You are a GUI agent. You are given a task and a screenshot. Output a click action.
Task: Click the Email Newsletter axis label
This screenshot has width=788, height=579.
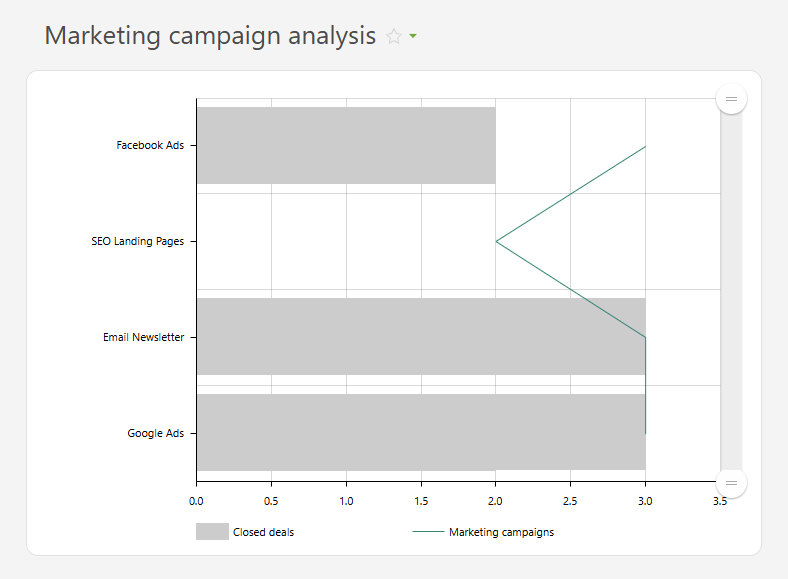pos(144,337)
